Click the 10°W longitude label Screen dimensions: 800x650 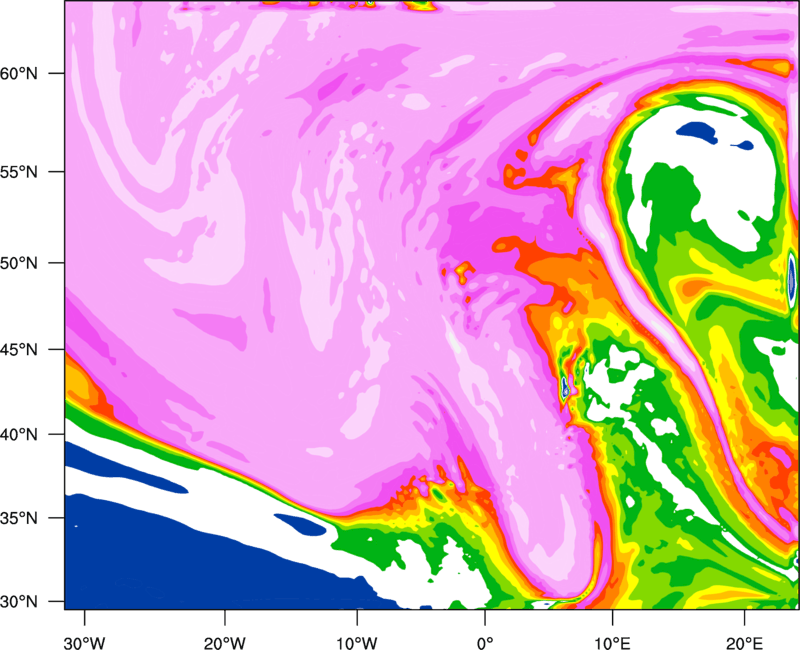click(357, 643)
